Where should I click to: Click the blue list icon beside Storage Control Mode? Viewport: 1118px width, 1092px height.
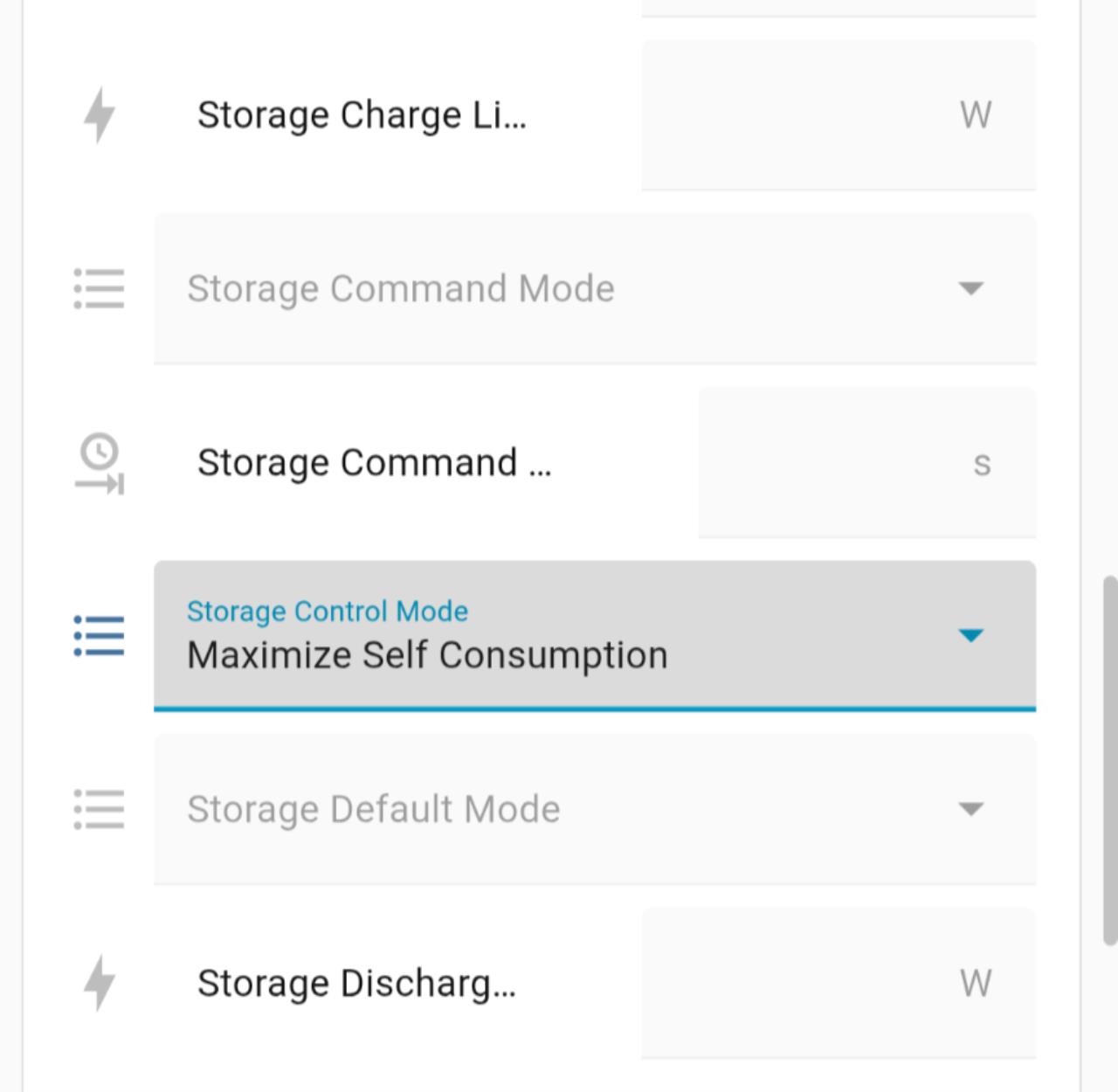tap(100, 635)
